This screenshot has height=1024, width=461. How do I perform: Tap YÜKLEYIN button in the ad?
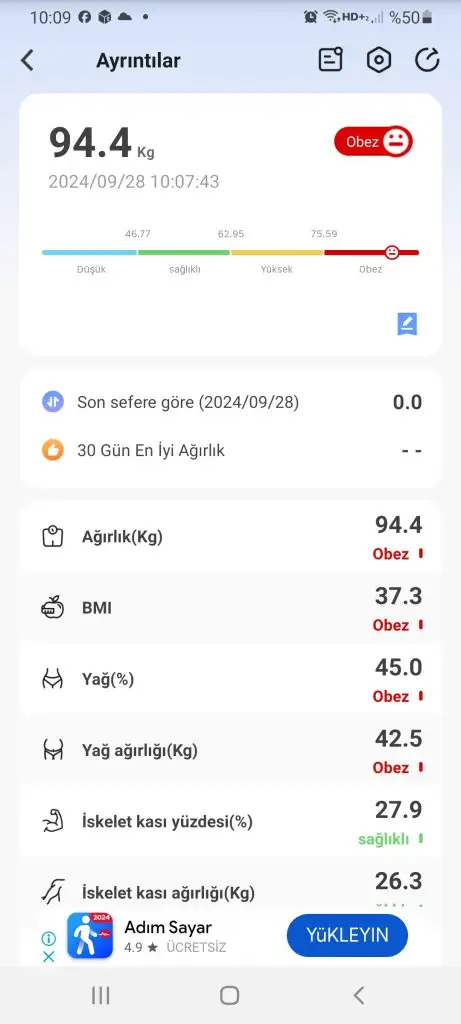pos(347,935)
